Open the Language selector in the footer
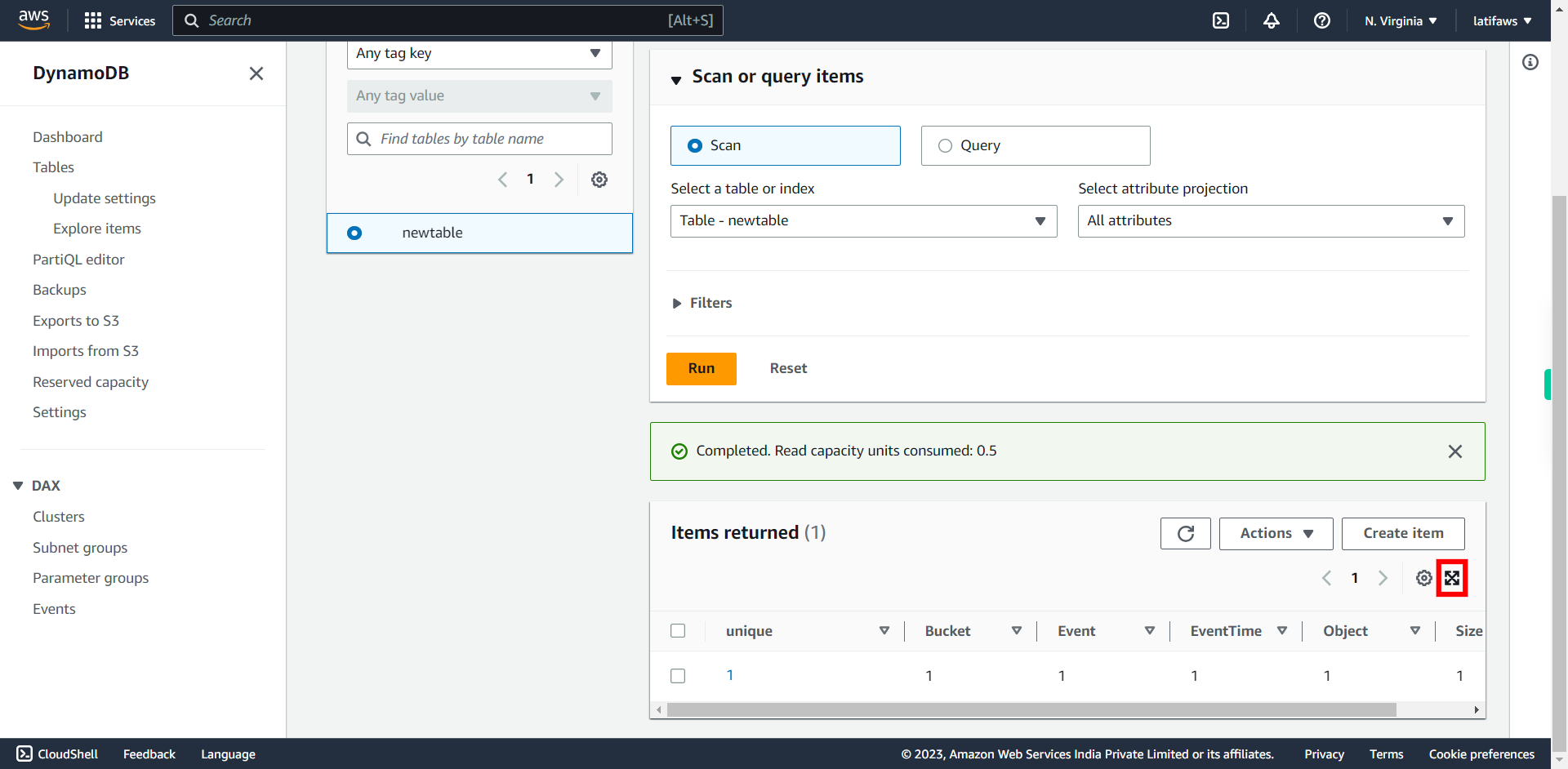This screenshot has width=1568, height=769. (228, 754)
